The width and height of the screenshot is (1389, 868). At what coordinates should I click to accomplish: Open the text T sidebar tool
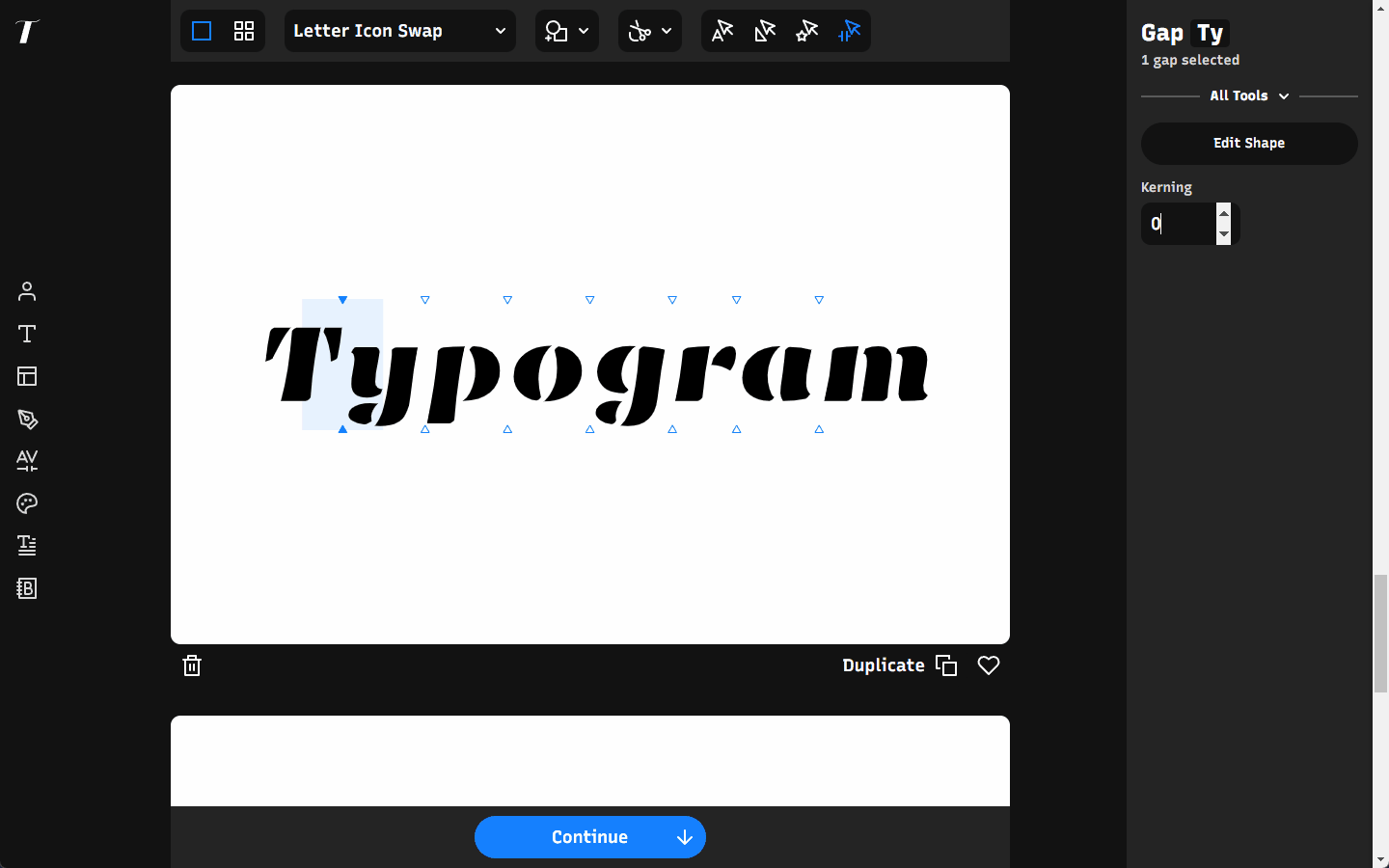click(x=27, y=334)
